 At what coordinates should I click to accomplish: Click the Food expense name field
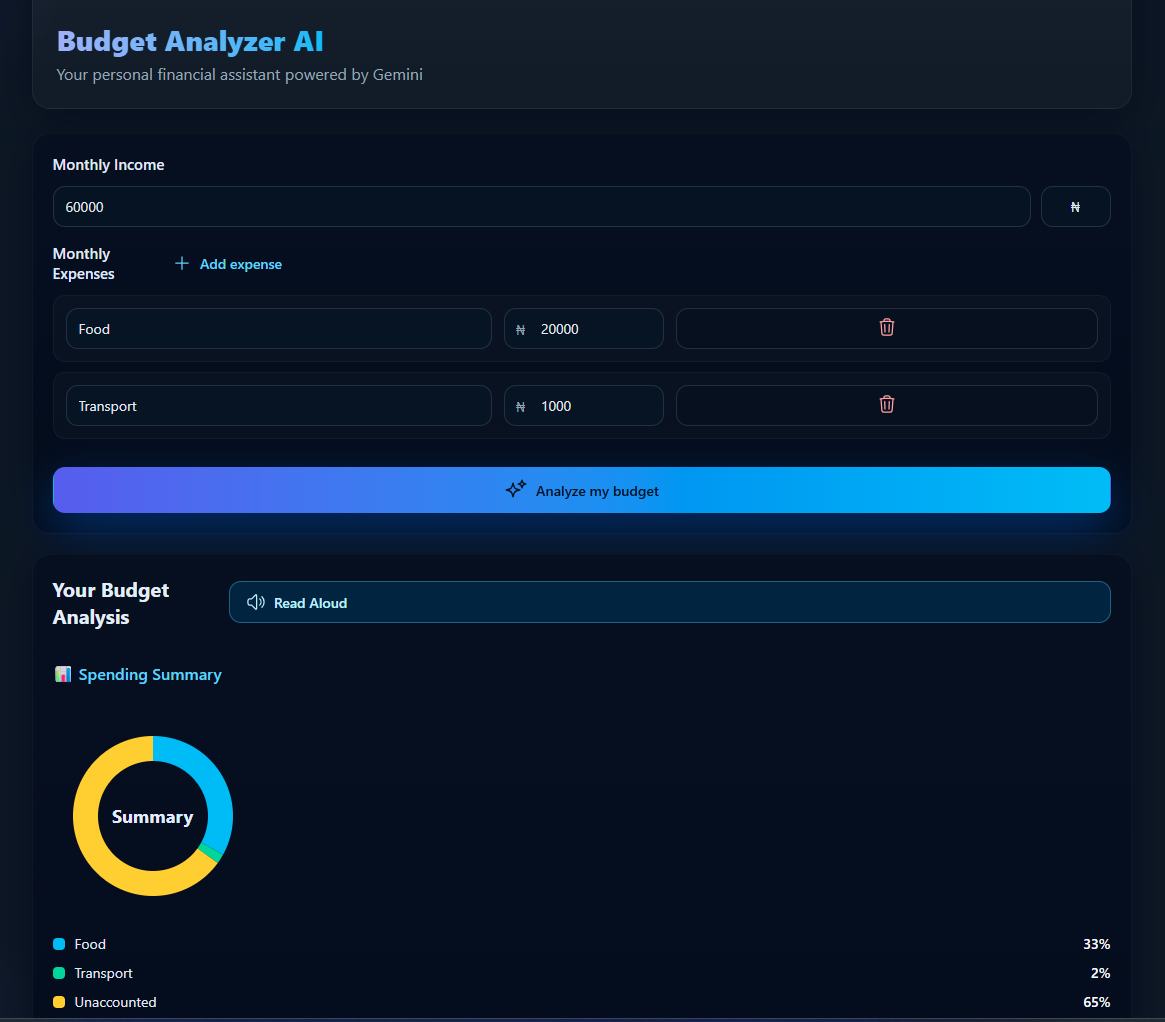[279, 329]
